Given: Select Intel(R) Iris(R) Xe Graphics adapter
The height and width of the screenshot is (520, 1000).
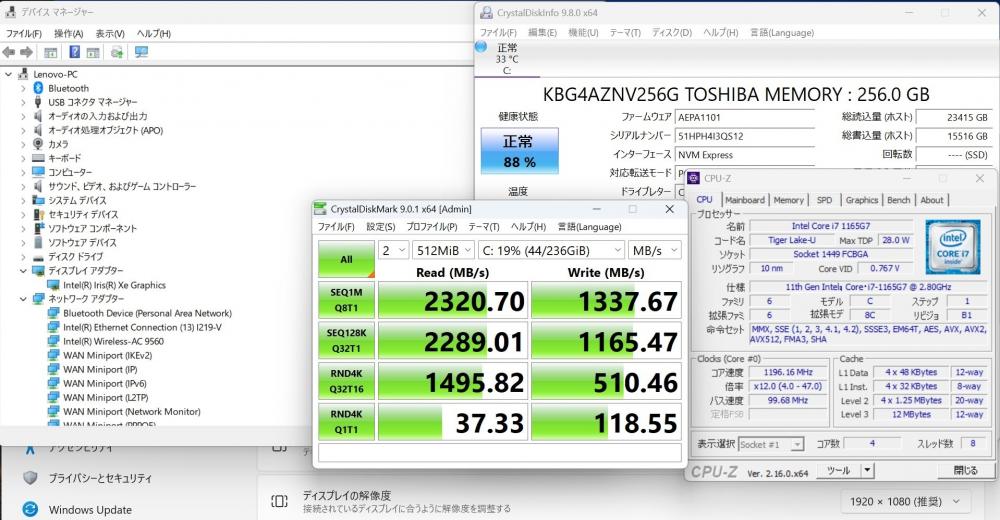Looking at the screenshot, I should pyautogui.click(x=114, y=285).
